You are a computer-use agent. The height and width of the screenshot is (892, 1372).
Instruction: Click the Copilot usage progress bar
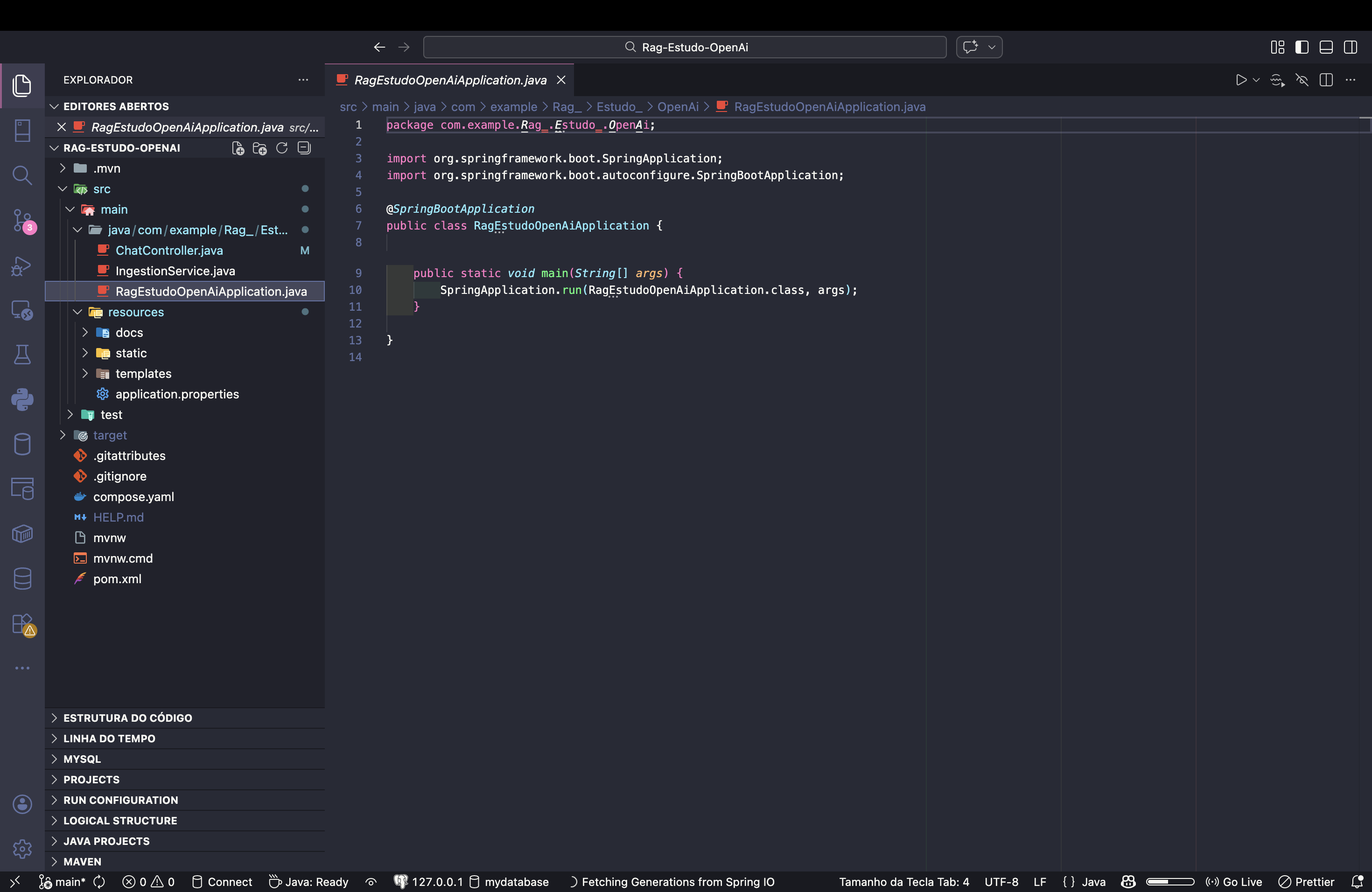coord(1169,882)
